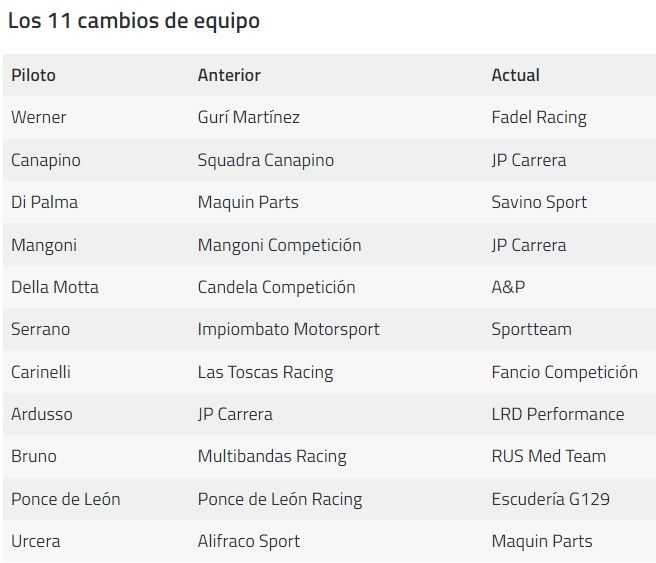Click the Della Motta pilot cell

click(55, 287)
